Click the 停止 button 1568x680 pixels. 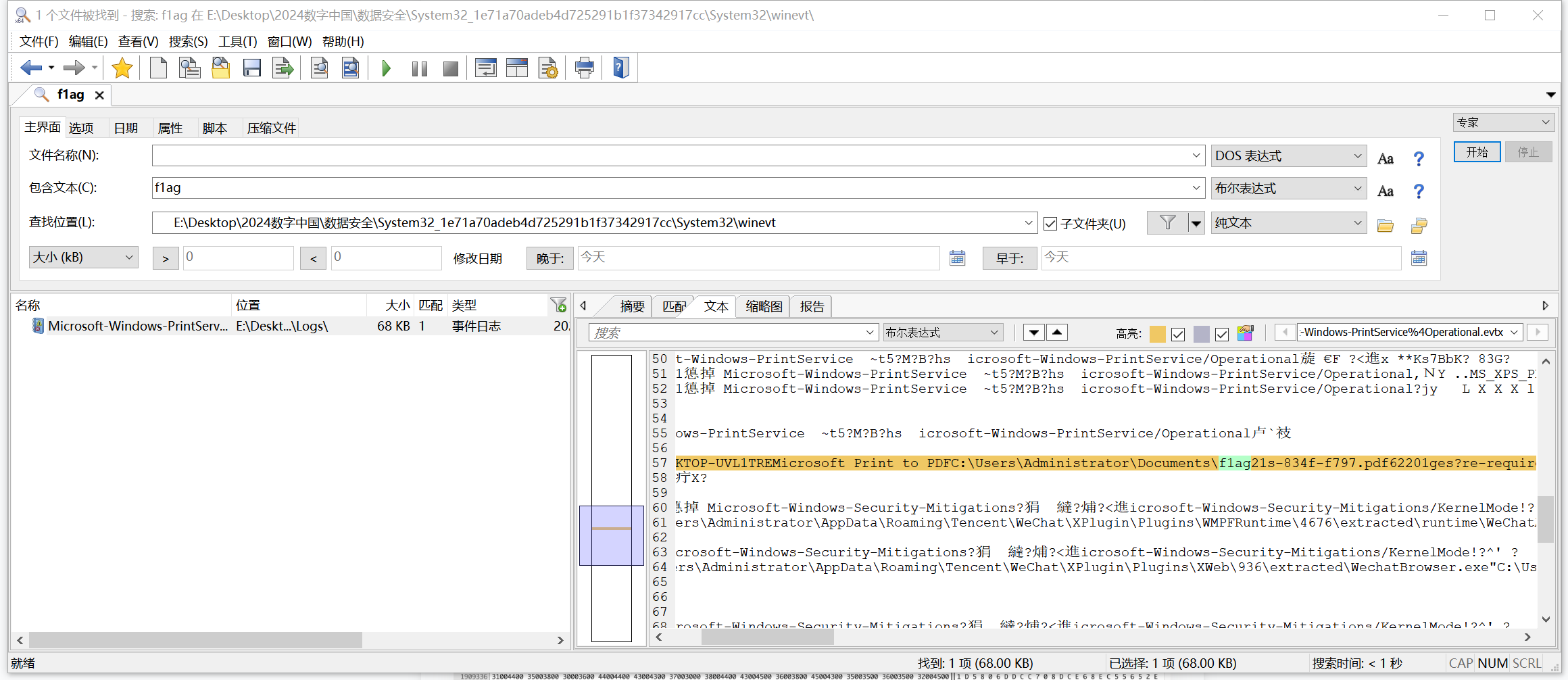pos(1528,152)
